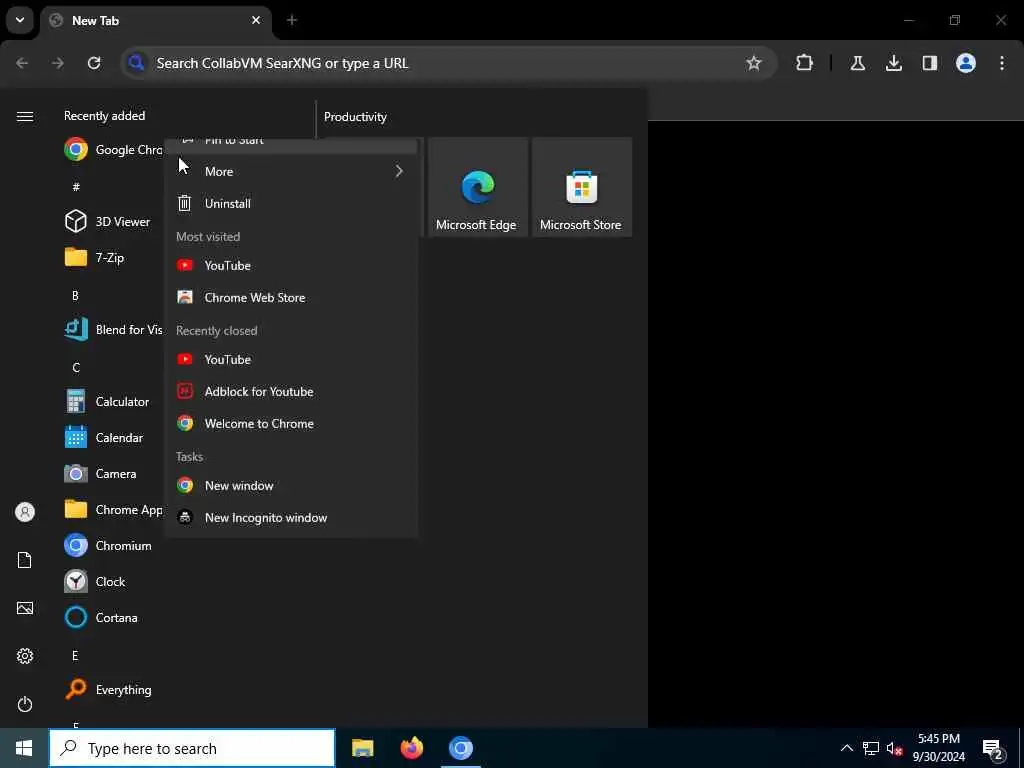The height and width of the screenshot is (768, 1024).
Task: Open the taskbar clock and date
Action: click(938, 748)
